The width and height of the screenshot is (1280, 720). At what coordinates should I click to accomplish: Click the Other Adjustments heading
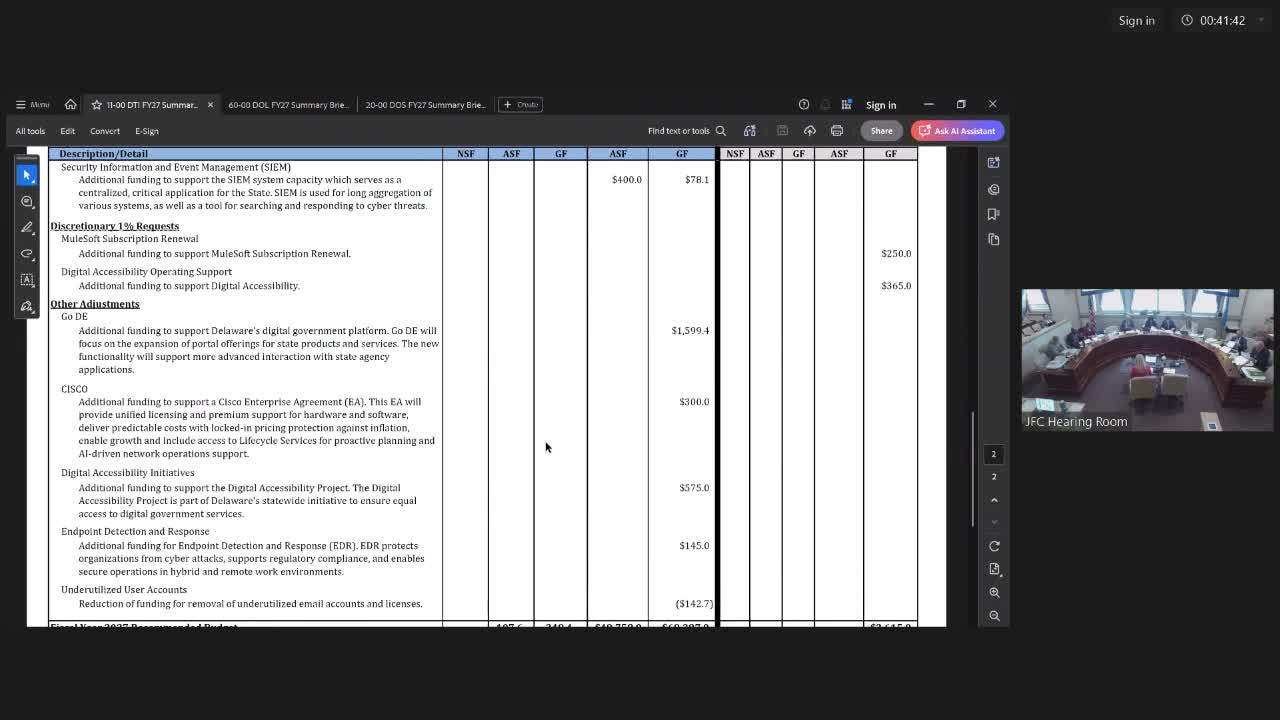[95, 304]
